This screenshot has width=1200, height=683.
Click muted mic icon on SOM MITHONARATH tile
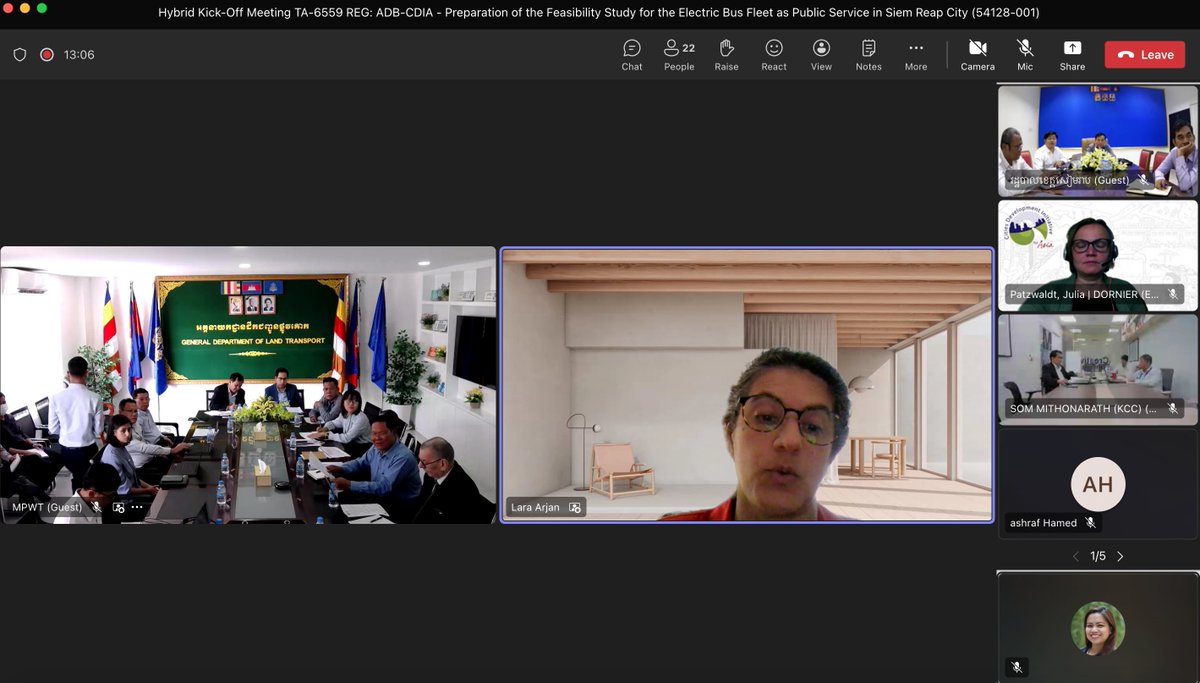1172,408
